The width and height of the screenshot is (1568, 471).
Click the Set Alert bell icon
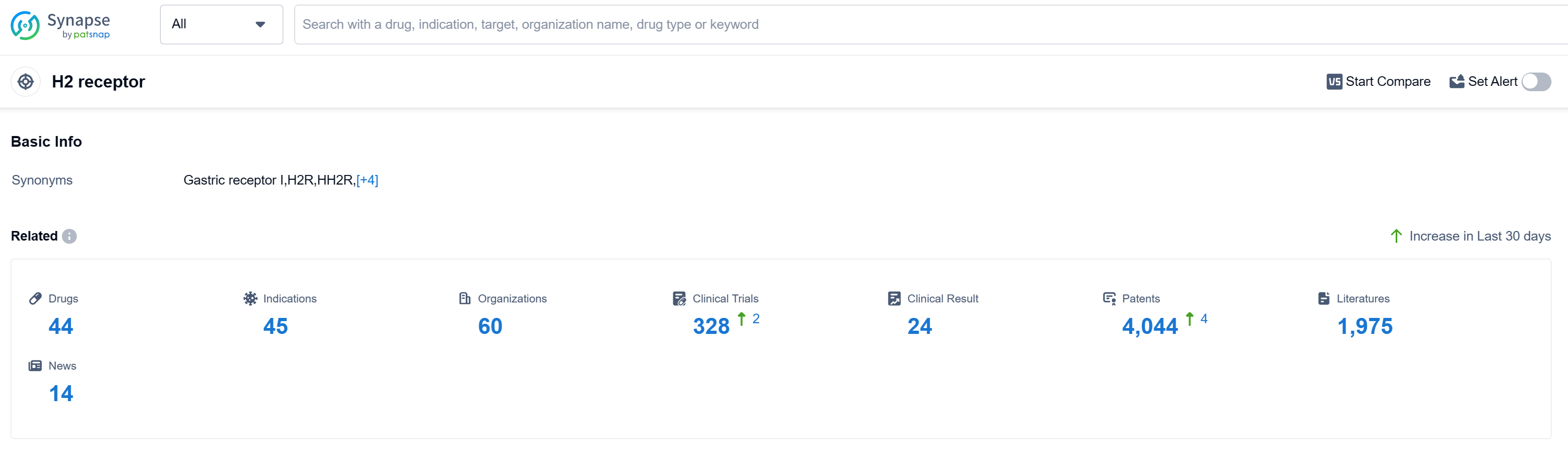1456,82
